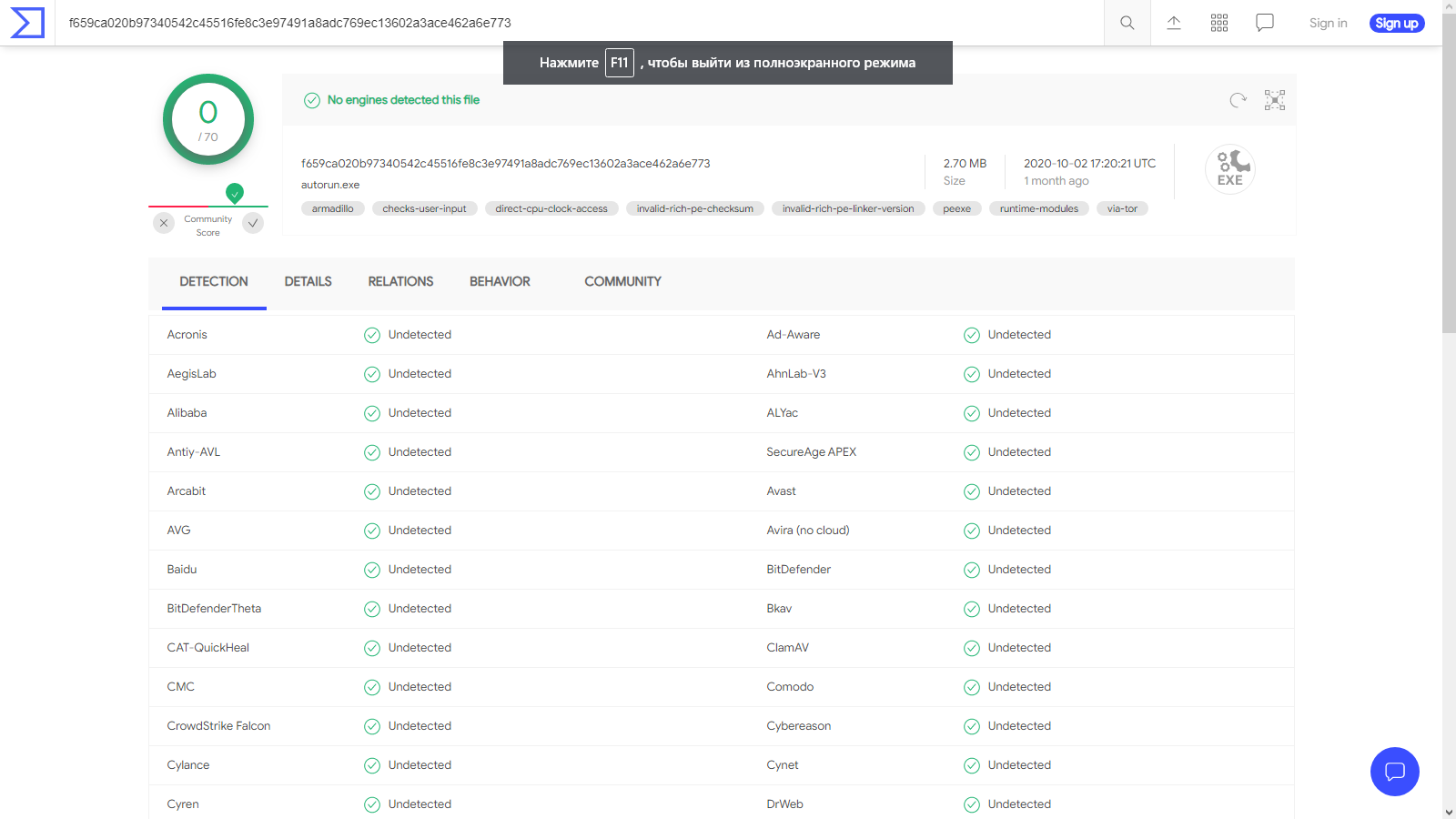This screenshot has height=819, width=1456.
Task: Click the 0/70 detection score circle
Action: click(208, 119)
